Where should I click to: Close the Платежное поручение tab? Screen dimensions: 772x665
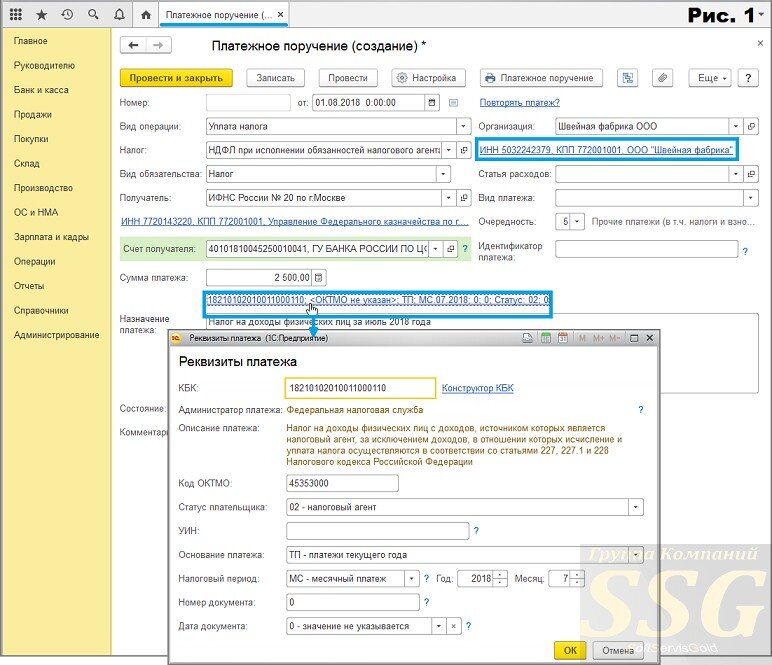(x=280, y=15)
